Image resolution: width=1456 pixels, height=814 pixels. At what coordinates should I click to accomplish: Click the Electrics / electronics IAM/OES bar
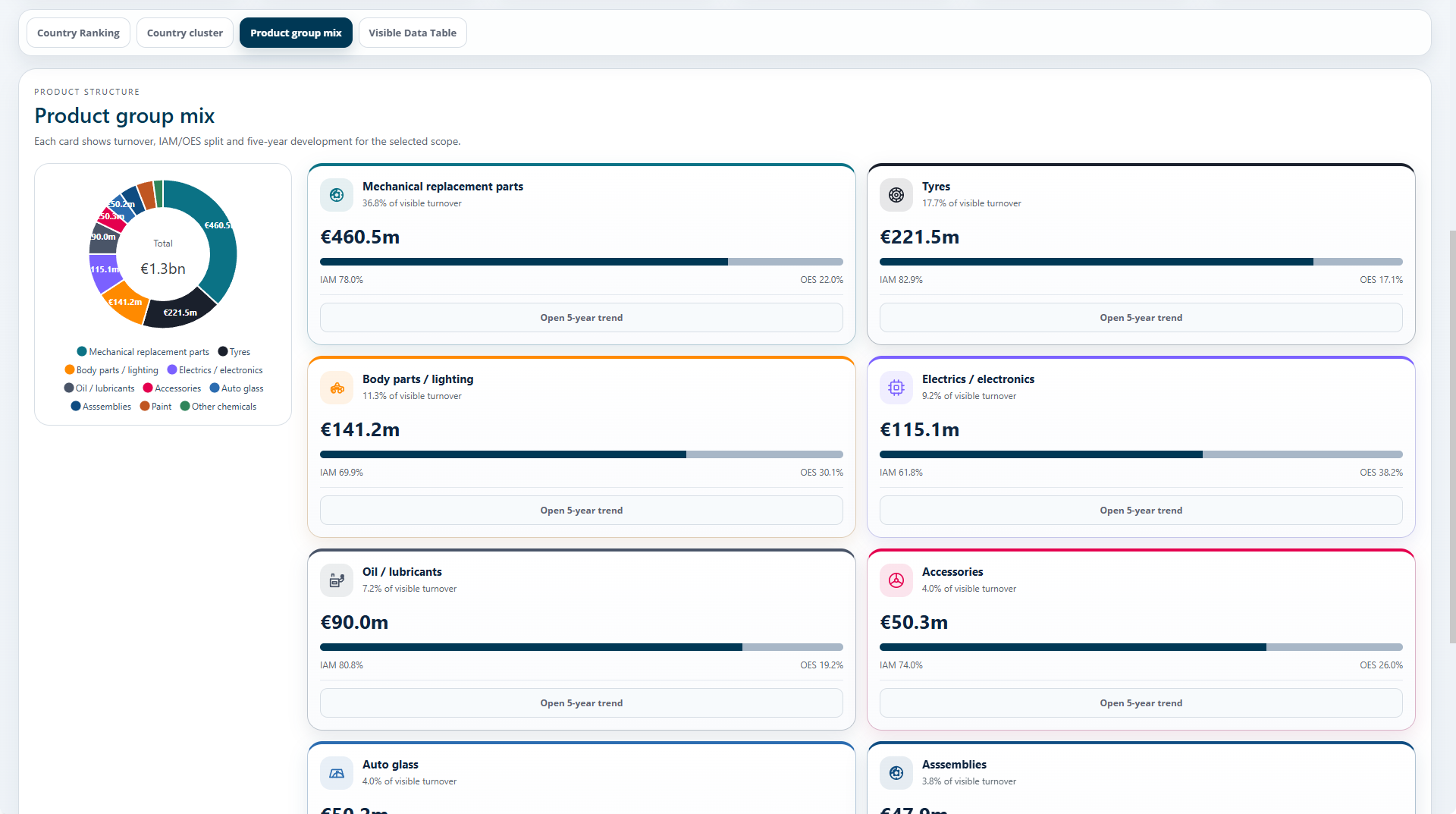point(1141,454)
